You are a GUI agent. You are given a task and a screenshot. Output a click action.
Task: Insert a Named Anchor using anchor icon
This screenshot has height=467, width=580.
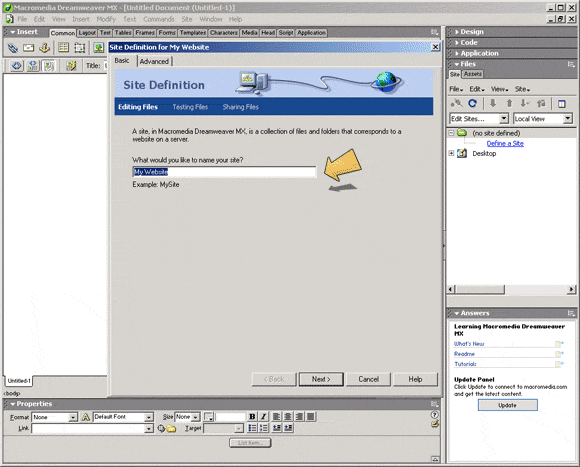[x=44, y=48]
